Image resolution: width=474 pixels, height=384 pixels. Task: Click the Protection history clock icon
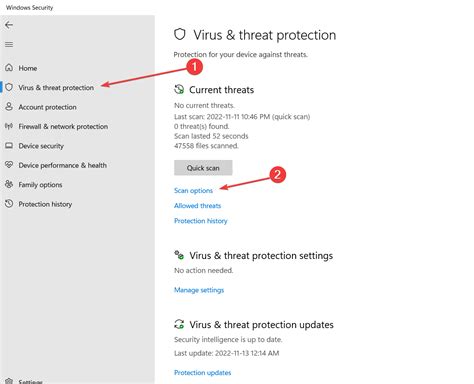(x=9, y=204)
